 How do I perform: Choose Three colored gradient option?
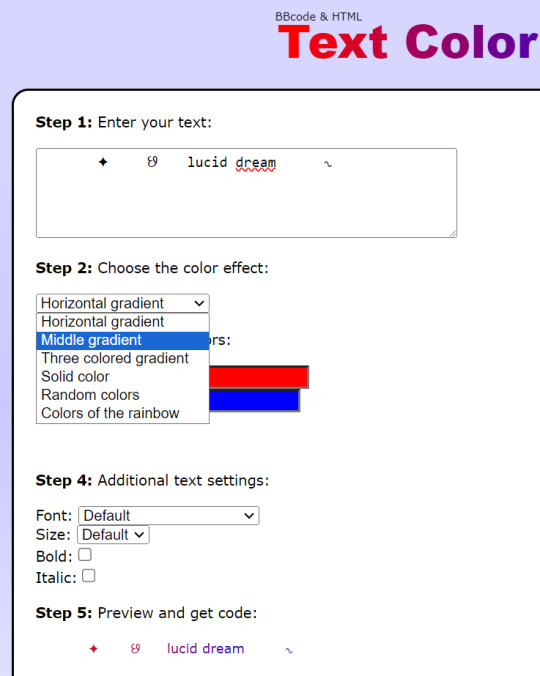pyautogui.click(x=123, y=358)
